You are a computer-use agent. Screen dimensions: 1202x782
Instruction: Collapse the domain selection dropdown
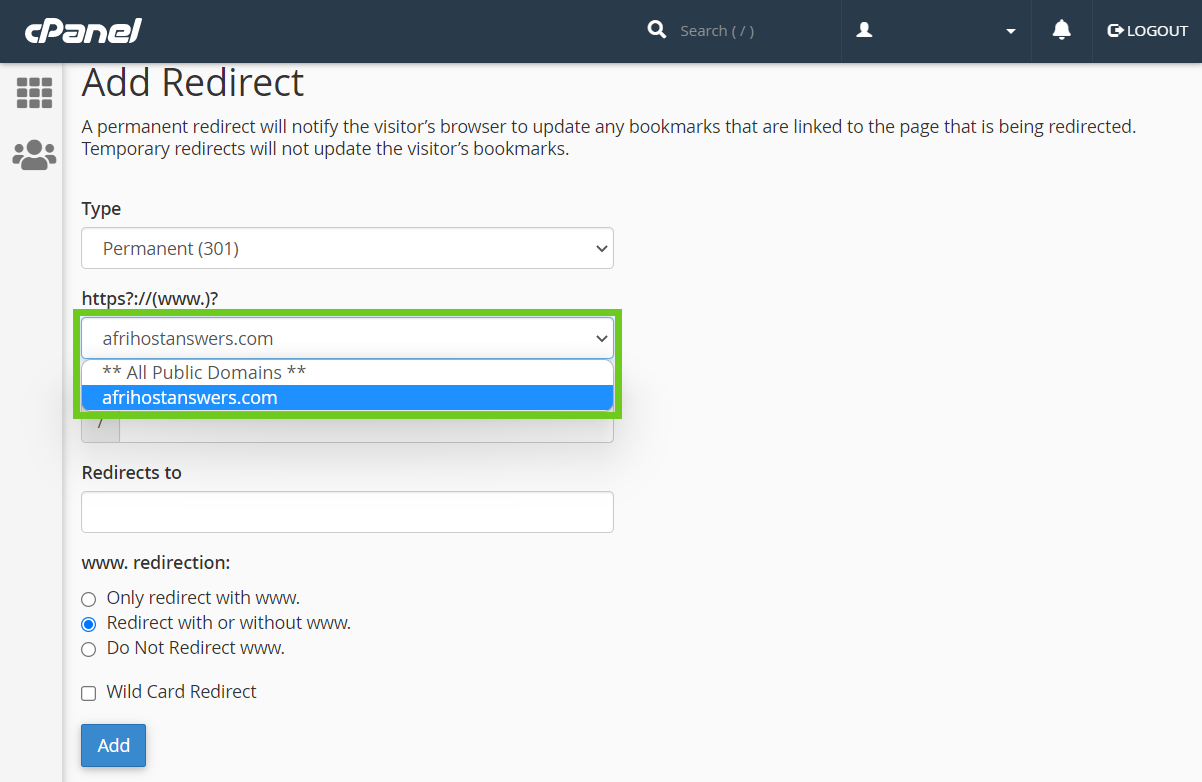347,338
